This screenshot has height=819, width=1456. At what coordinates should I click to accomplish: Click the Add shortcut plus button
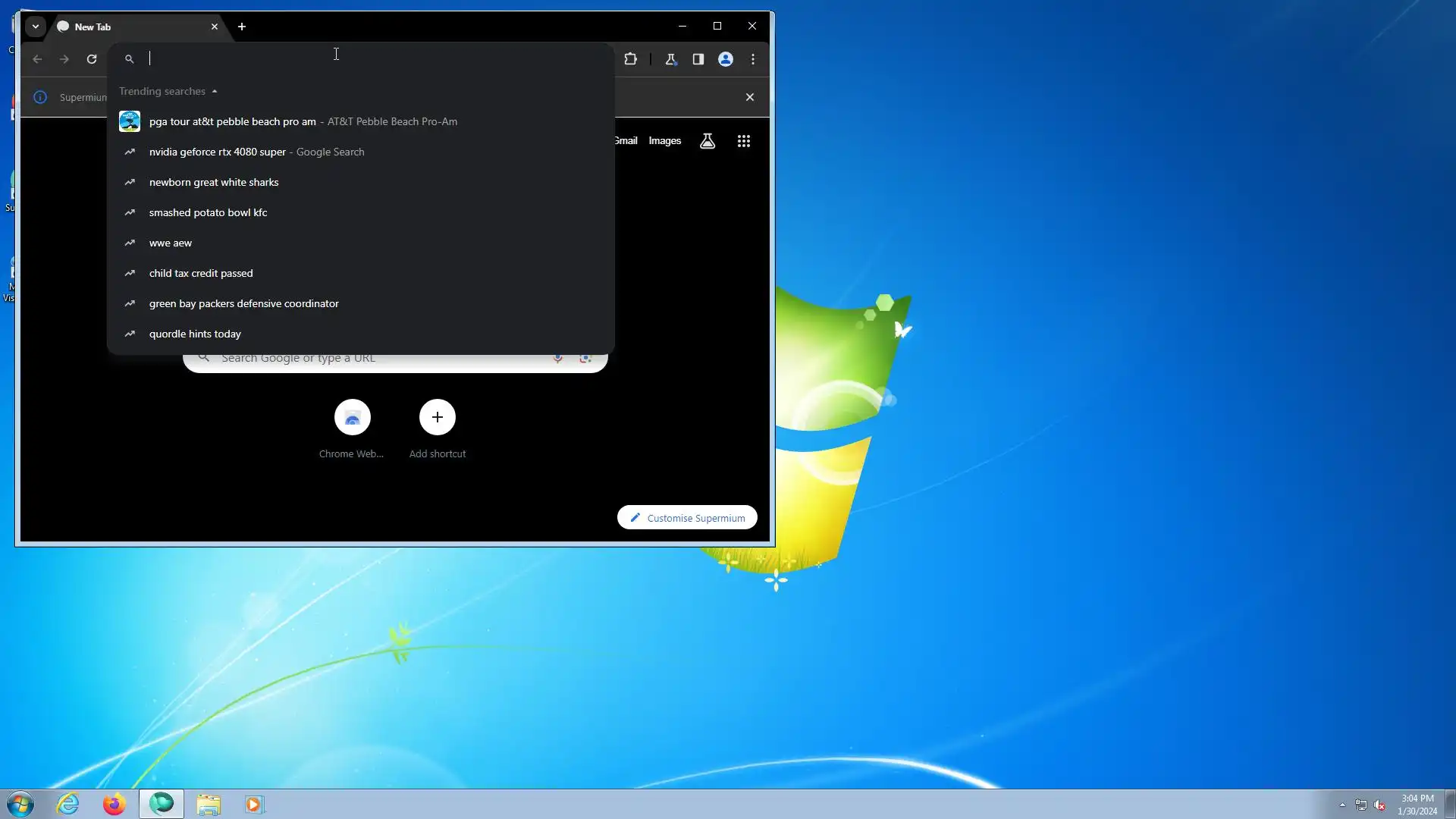[x=438, y=418]
